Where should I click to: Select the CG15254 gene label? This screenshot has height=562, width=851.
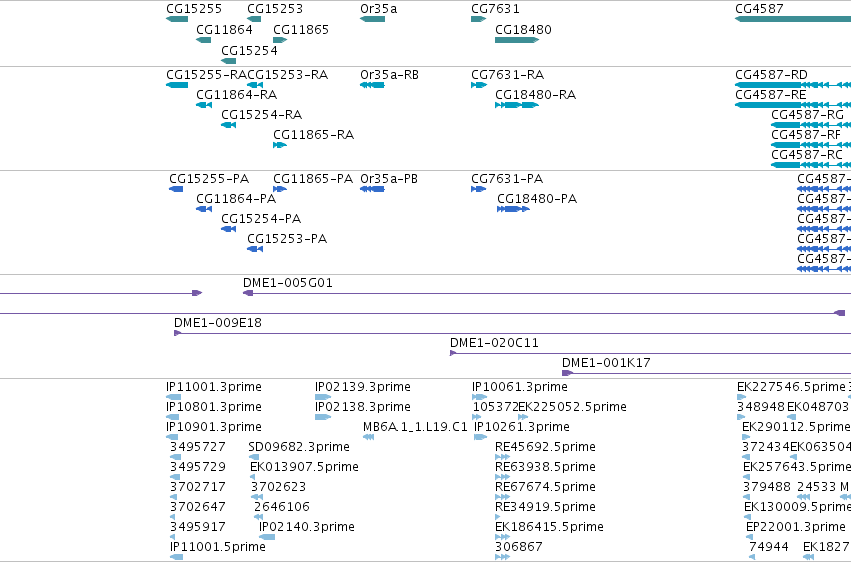(249, 50)
